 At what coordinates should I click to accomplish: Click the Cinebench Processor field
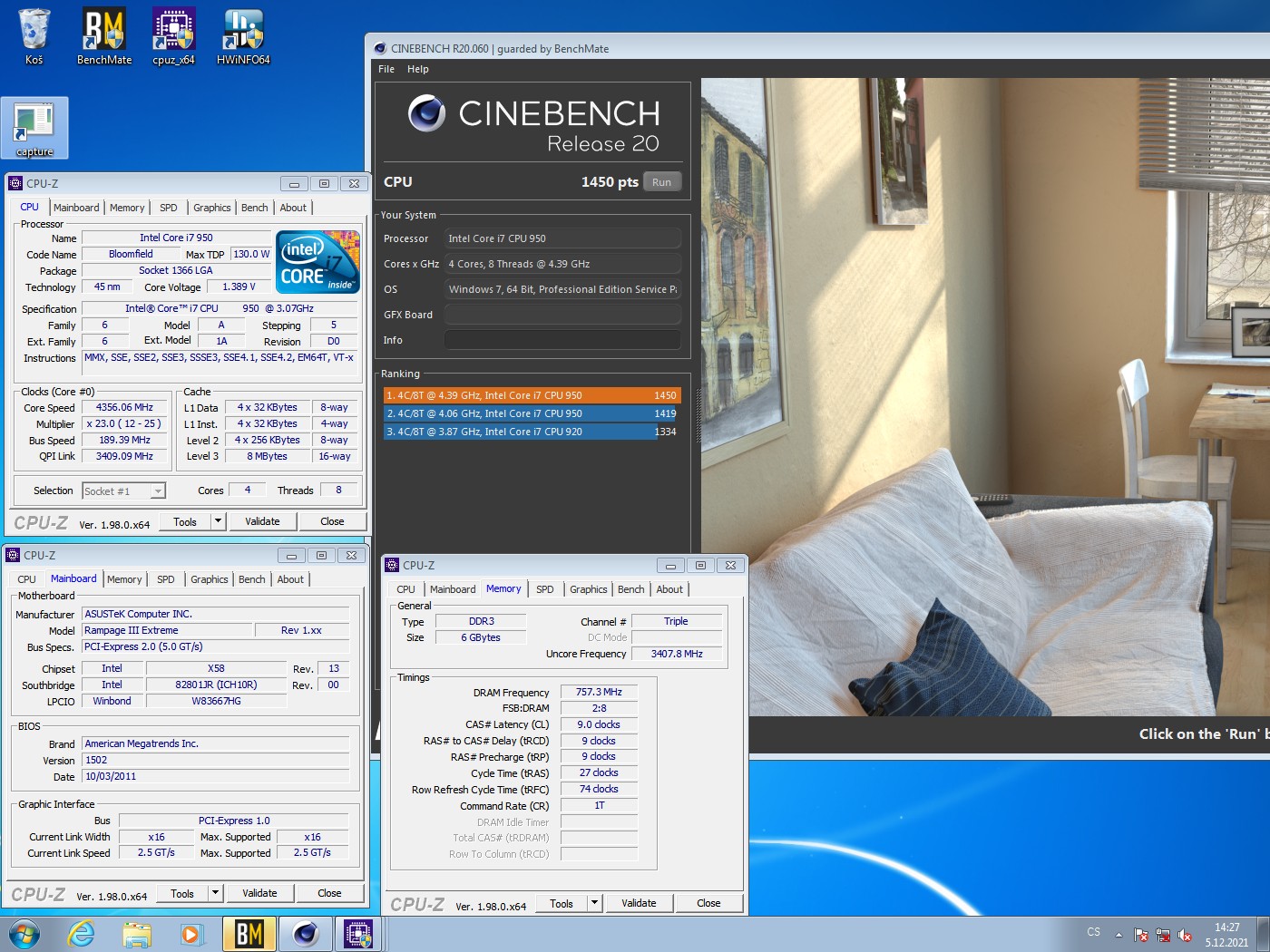[x=562, y=238]
